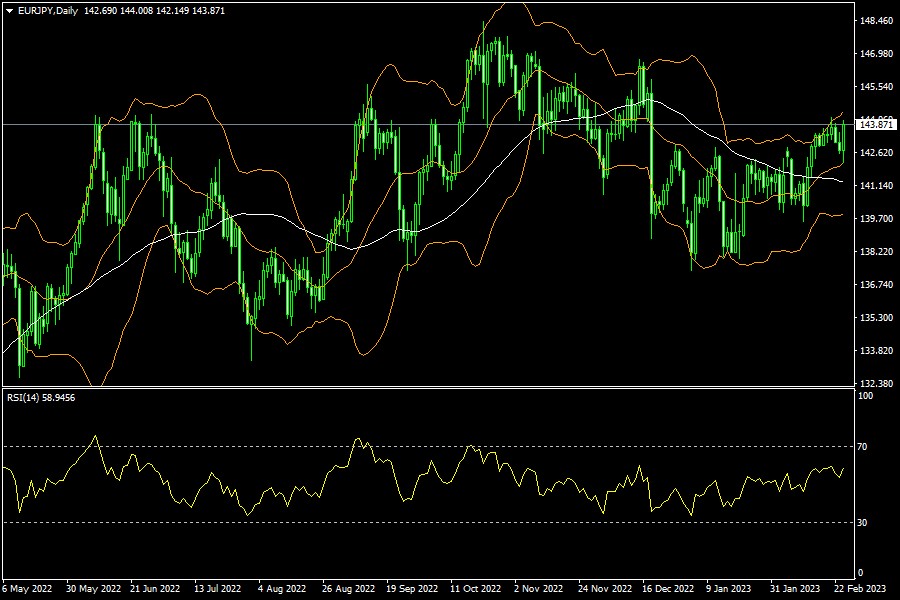Click the 145.540 price scale label
The image size is (900, 600).
876,87
